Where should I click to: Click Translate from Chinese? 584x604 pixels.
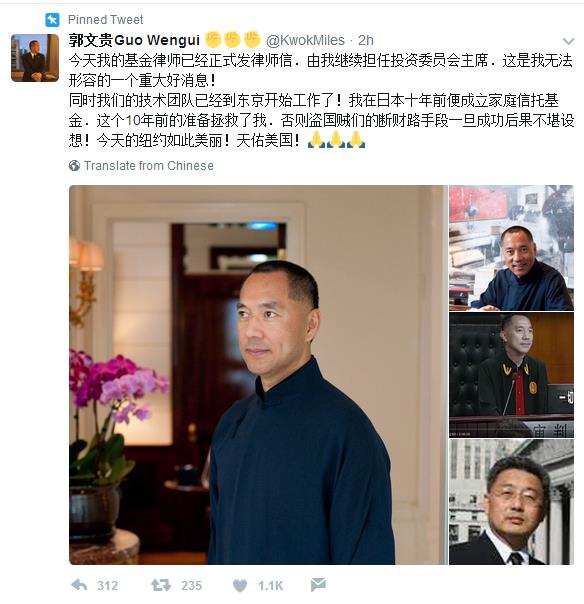tap(149, 166)
